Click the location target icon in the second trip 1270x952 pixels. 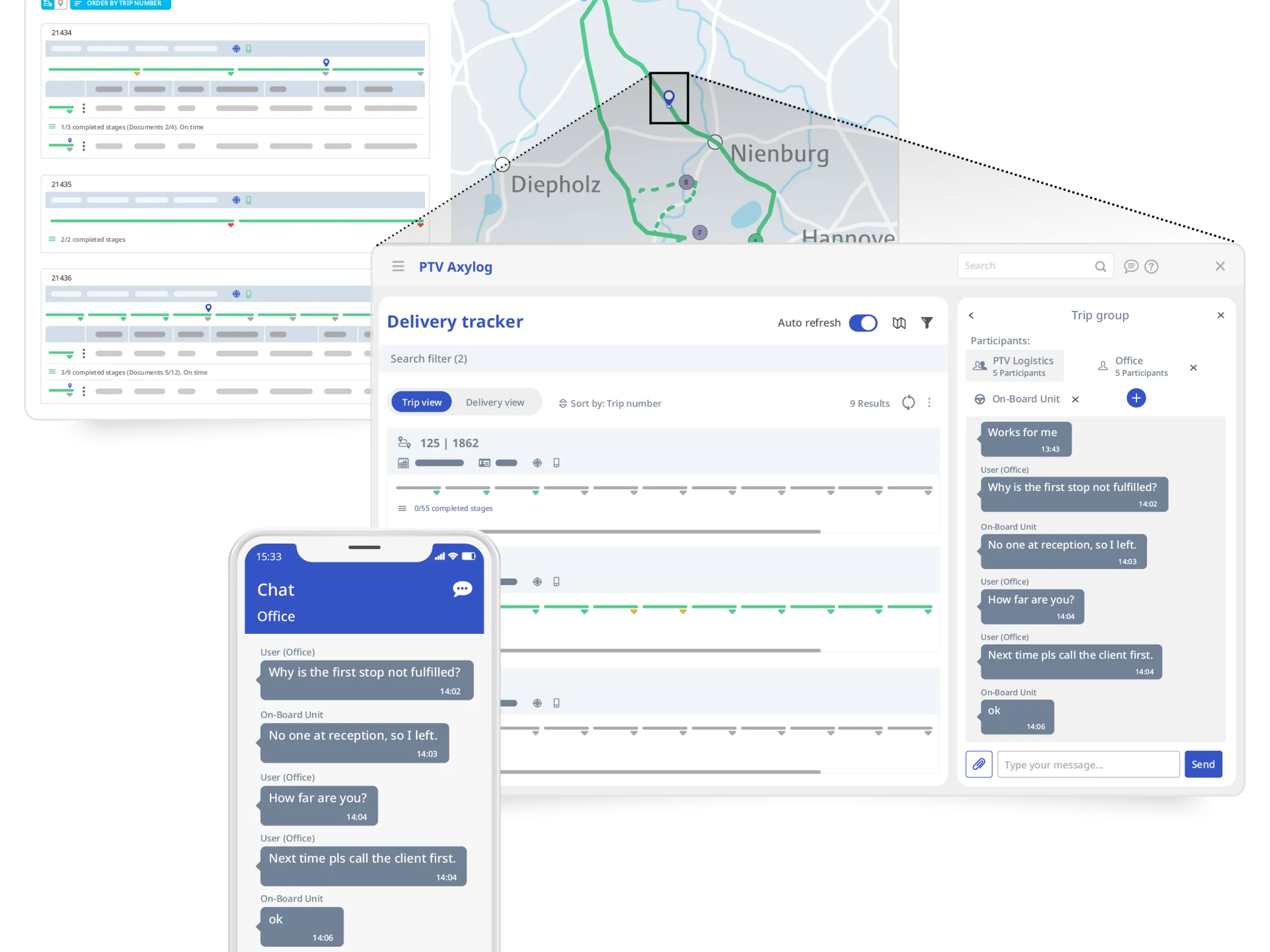(537, 582)
